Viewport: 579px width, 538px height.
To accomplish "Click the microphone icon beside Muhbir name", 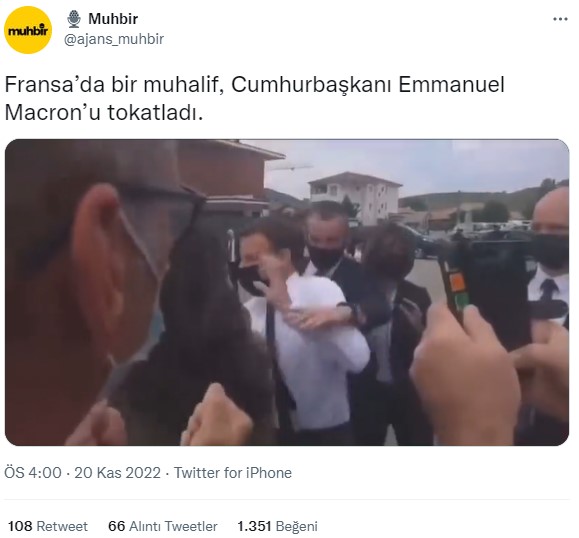I will [x=74, y=19].
